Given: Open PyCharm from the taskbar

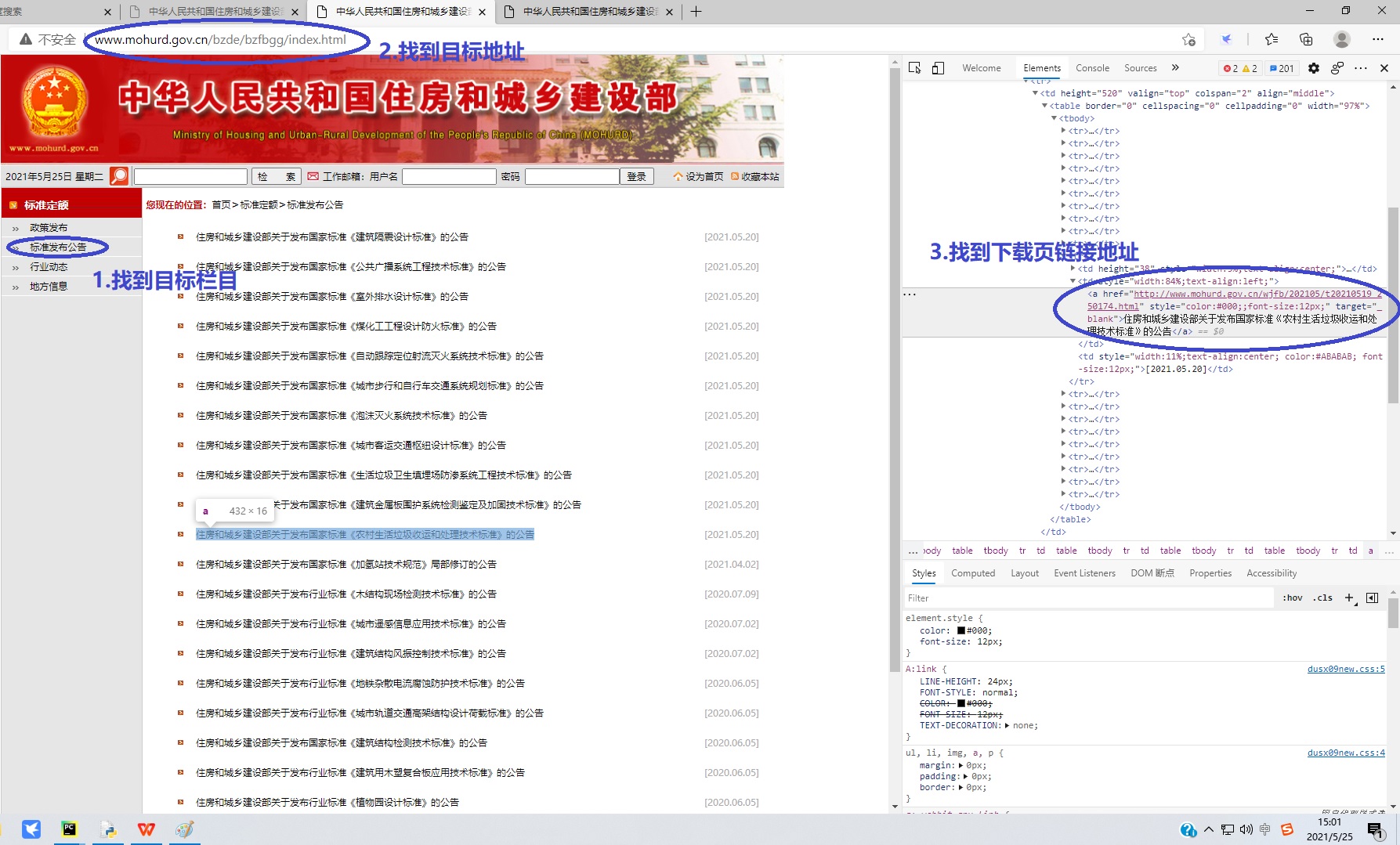Looking at the screenshot, I should [x=69, y=829].
